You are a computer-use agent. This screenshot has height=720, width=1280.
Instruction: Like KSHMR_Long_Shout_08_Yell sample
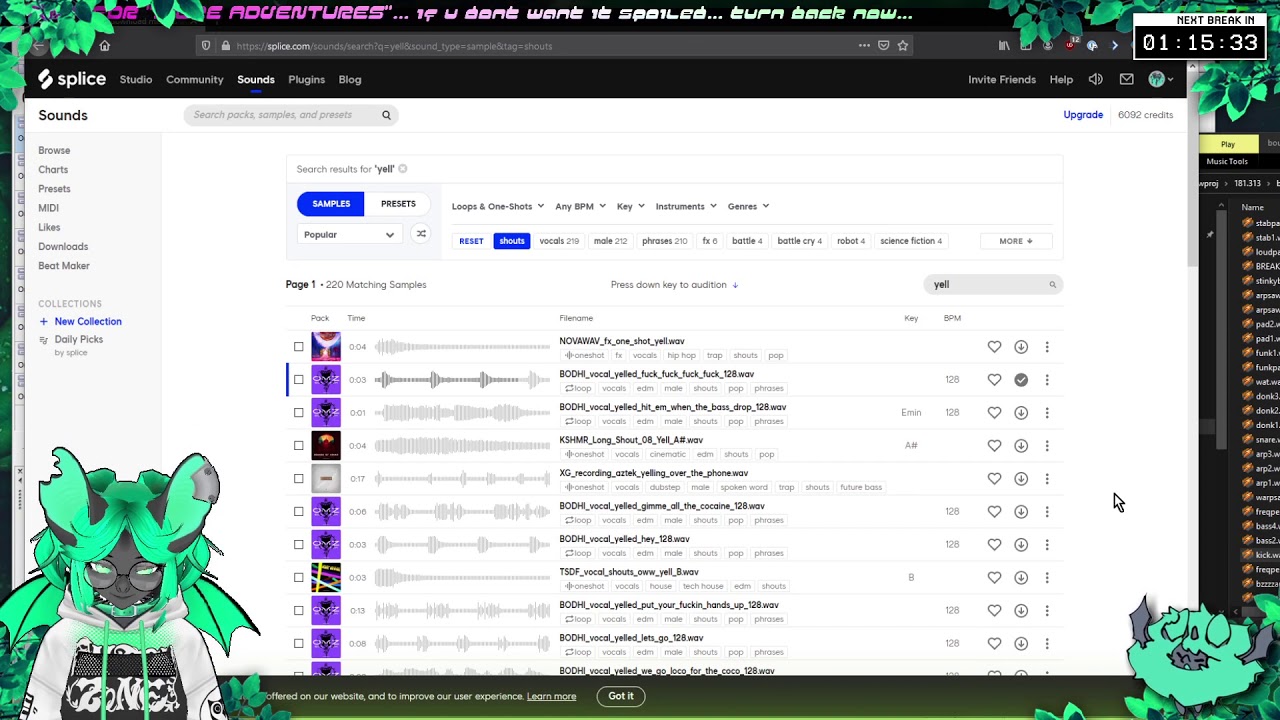click(x=994, y=445)
